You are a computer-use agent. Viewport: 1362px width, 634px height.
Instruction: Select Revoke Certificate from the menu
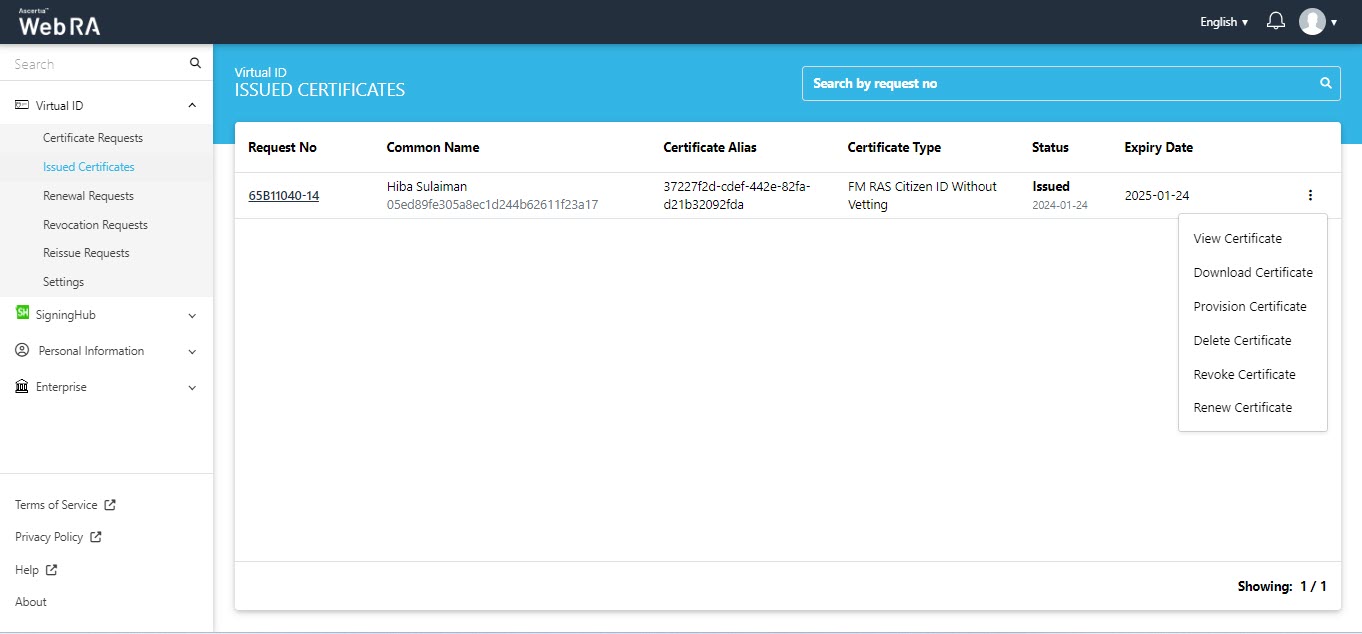1244,374
